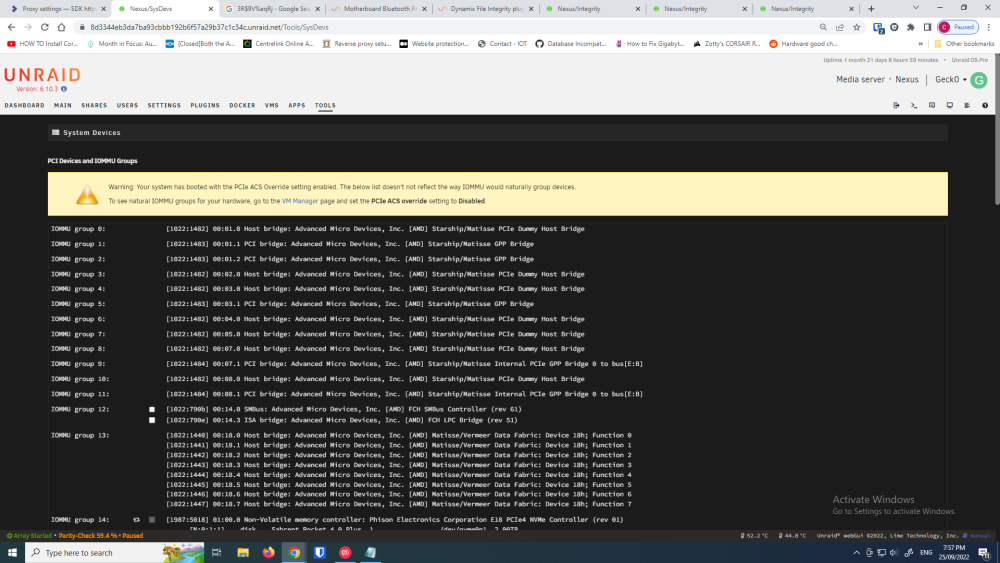
Task: Switch to the Proxy settings SDK tab
Action: (x=56, y=9)
